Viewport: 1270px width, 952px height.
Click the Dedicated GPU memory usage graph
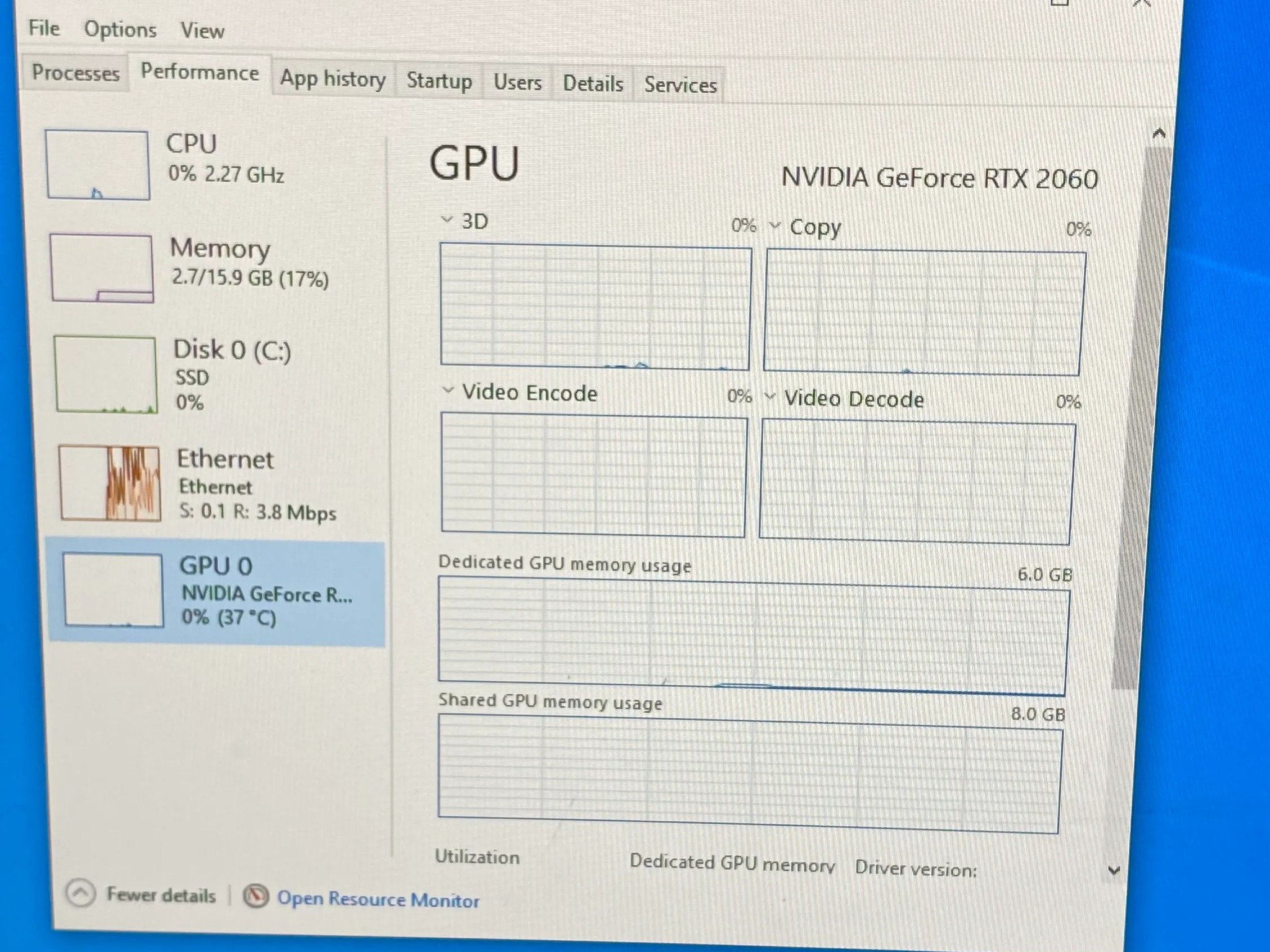pyautogui.click(x=753, y=636)
